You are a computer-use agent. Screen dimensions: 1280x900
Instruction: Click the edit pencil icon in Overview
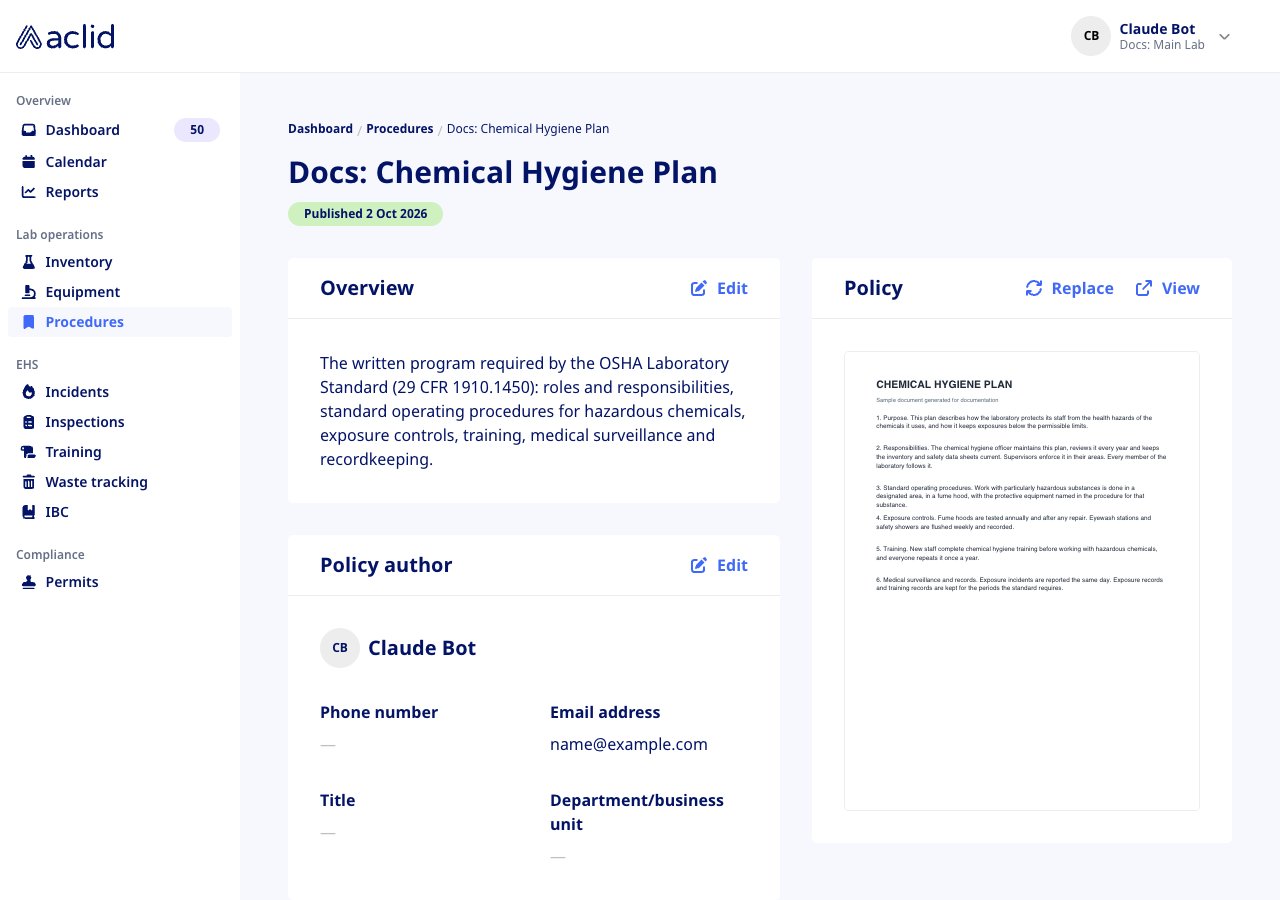(699, 288)
